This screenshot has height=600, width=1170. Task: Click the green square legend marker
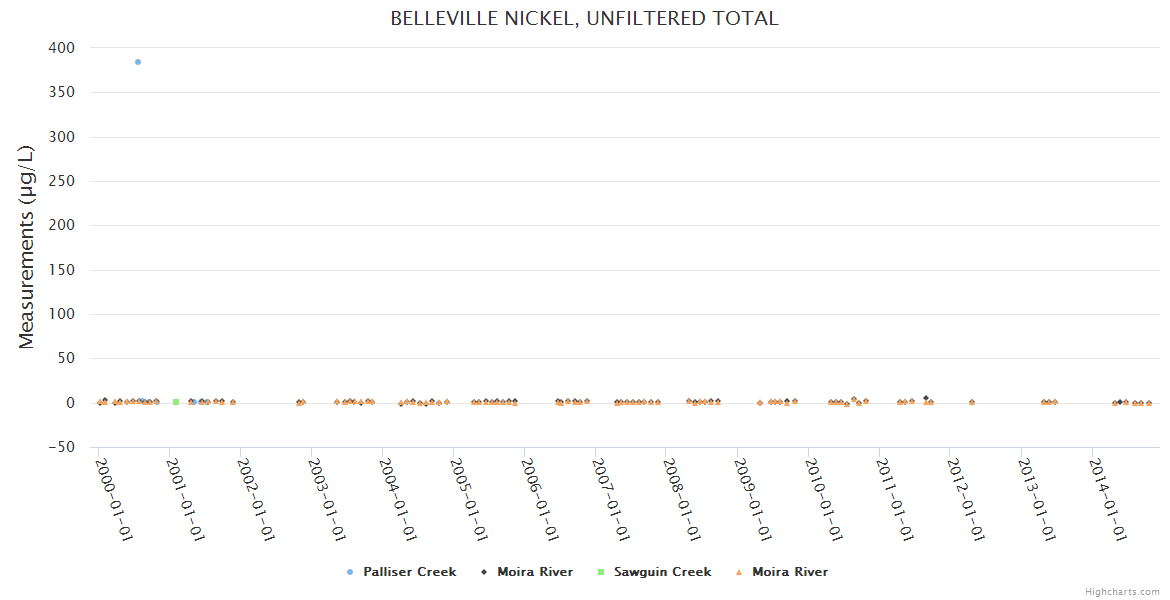(x=601, y=572)
